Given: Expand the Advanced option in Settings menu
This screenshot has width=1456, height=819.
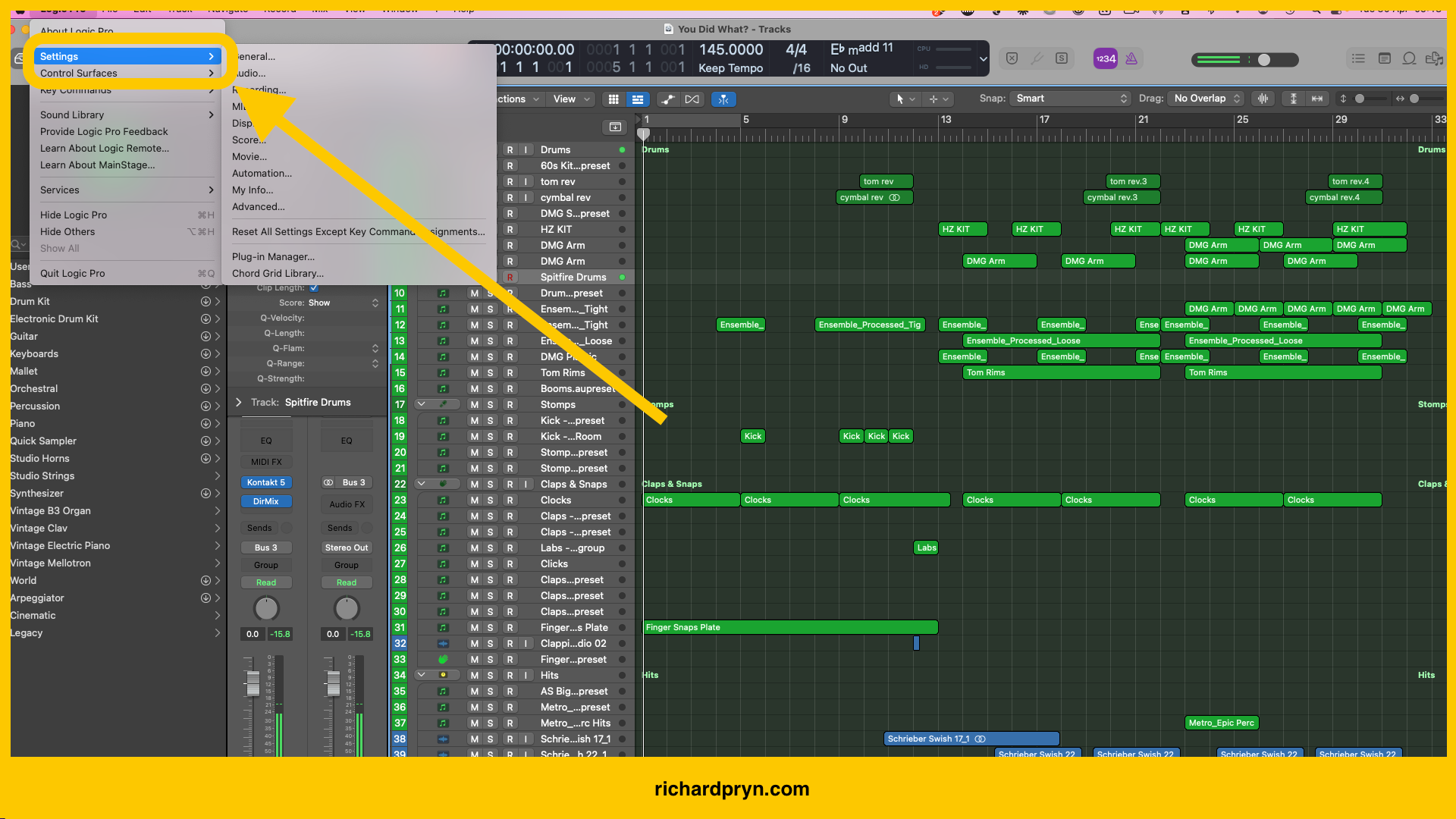Looking at the screenshot, I should [257, 206].
